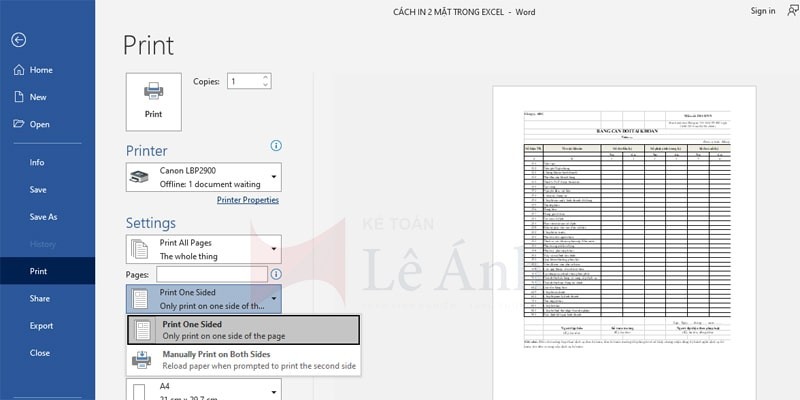Choose Open from the backstage sidebar
This screenshot has width=800, height=400.
click(39, 124)
